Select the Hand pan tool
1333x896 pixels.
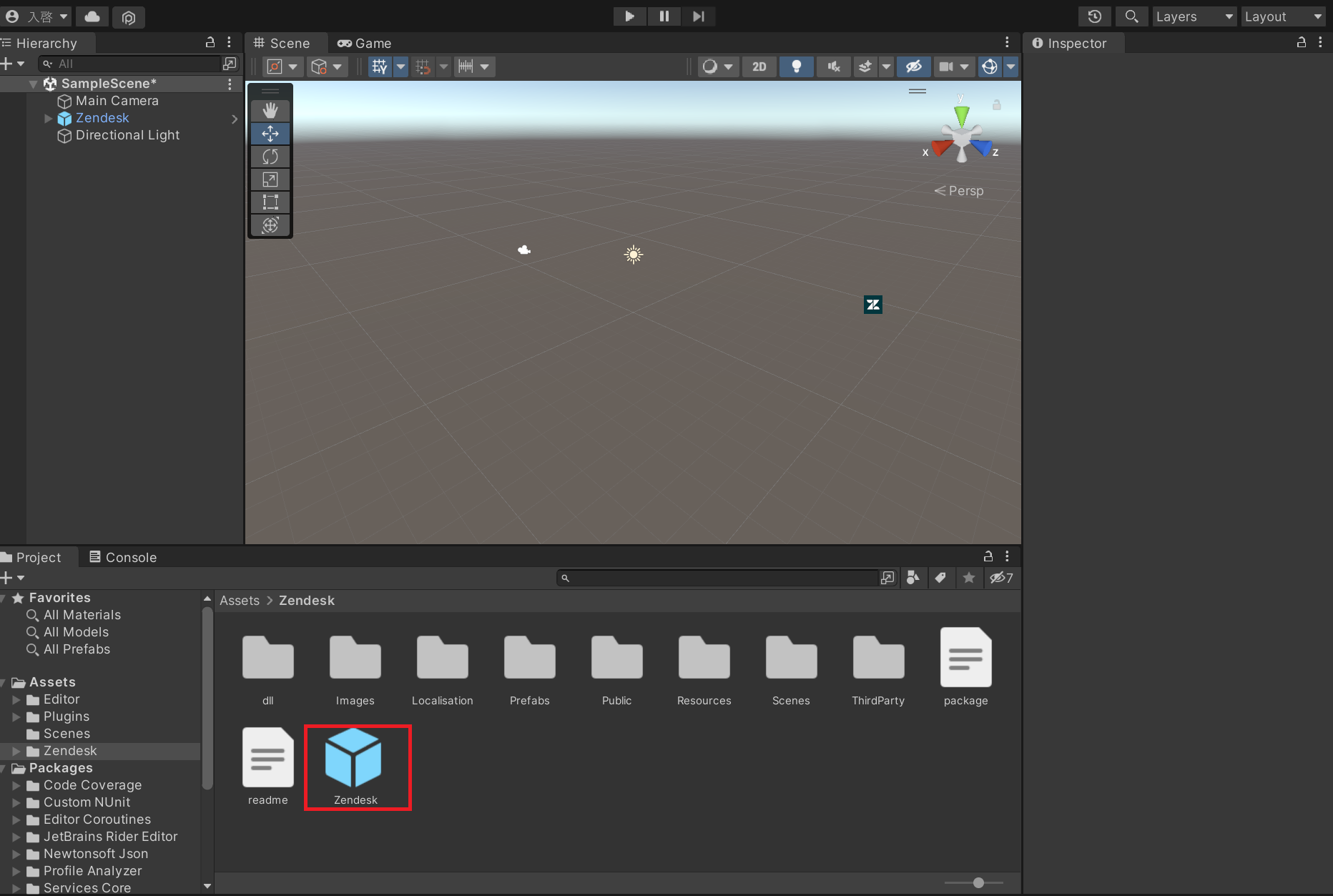coord(270,110)
